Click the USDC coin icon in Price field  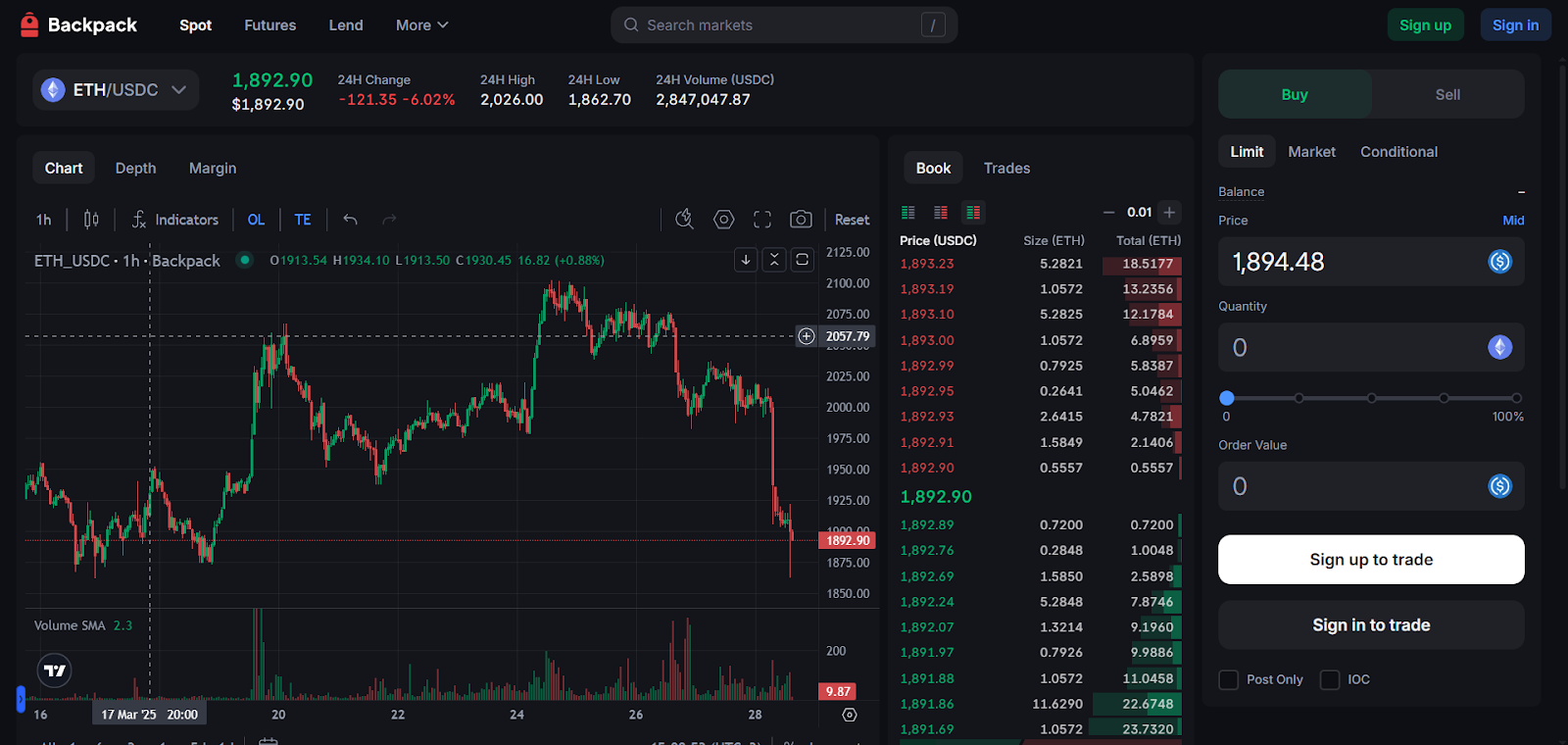pyautogui.click(x=1500, y=262)
